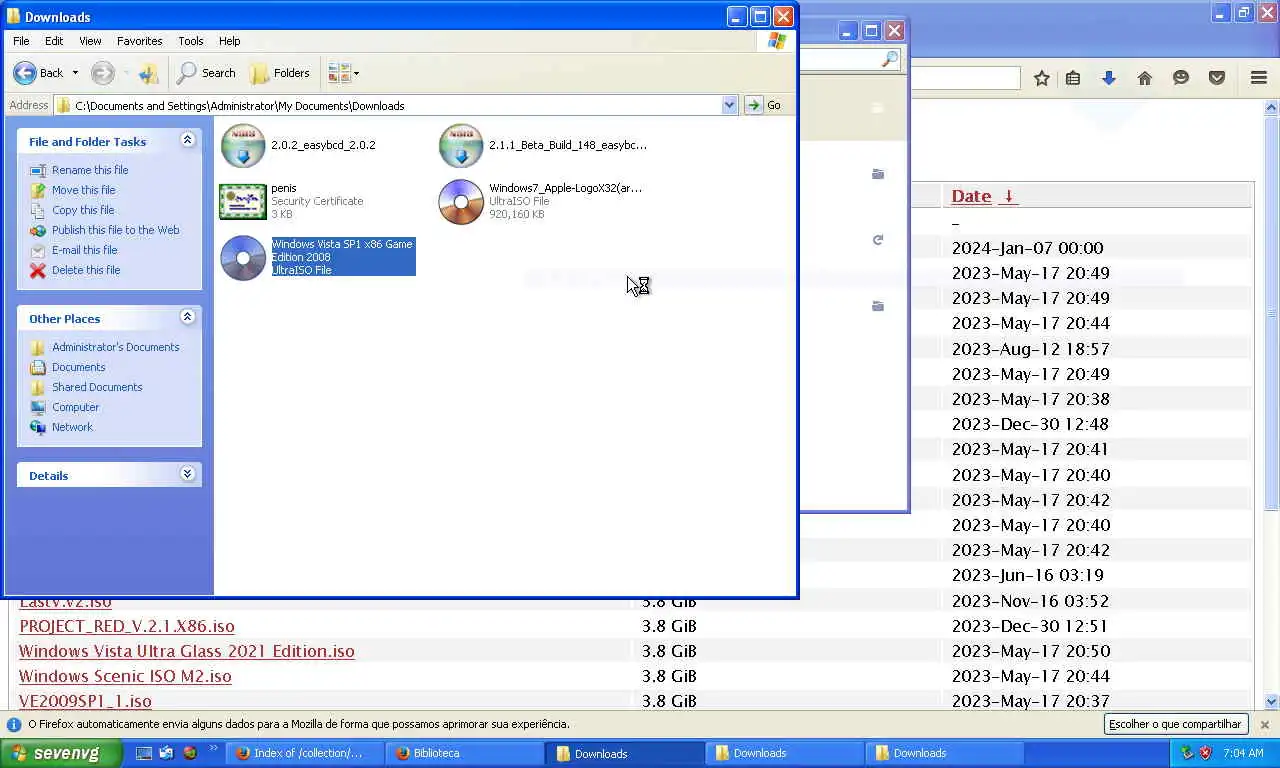Go to Firefox home page icon
The height and width of the screenshot is (768, 1280).
[1145, 78]
